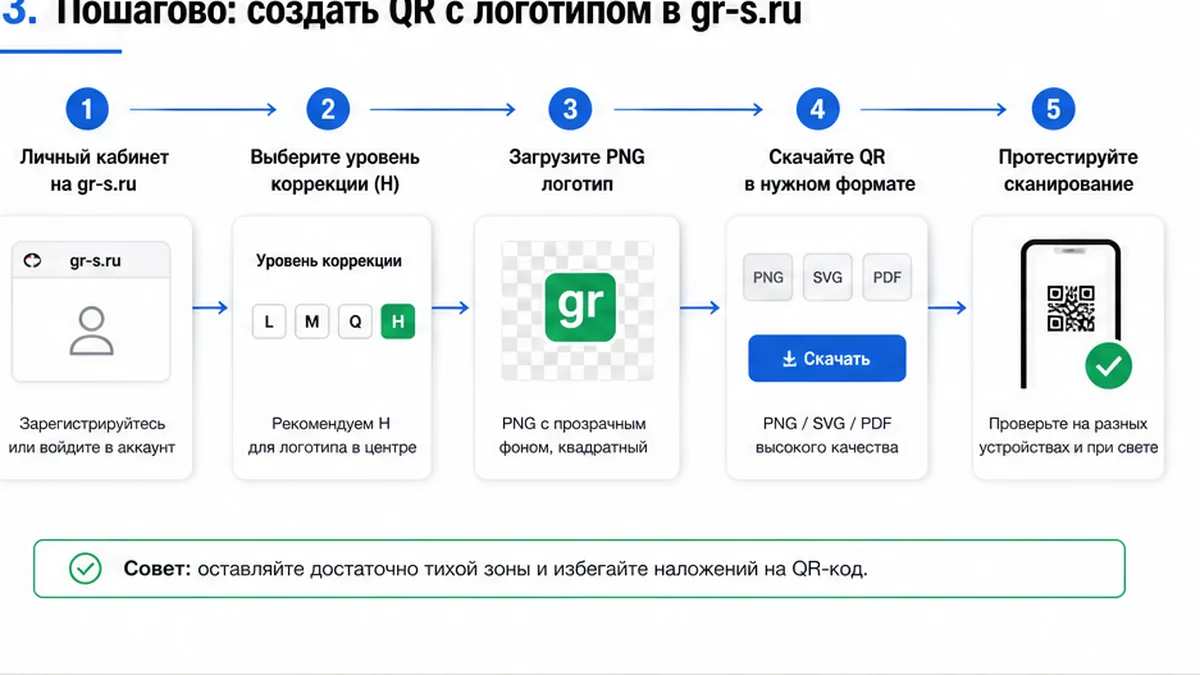Click heading 'Скачайте QR в нужном формате'
This screenshot has height=675, width=1200.
829,171
